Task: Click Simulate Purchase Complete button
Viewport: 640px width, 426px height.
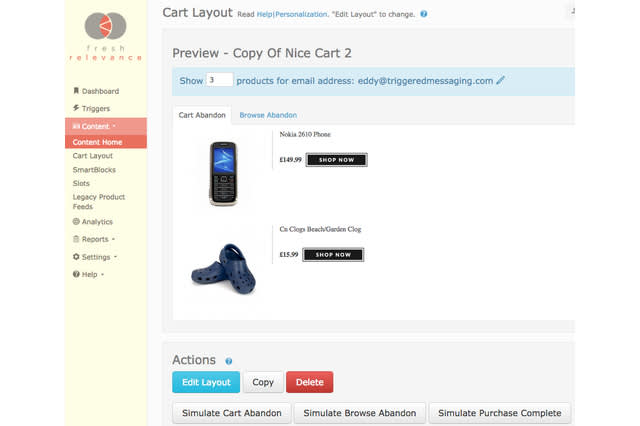Action: [499, 413]
